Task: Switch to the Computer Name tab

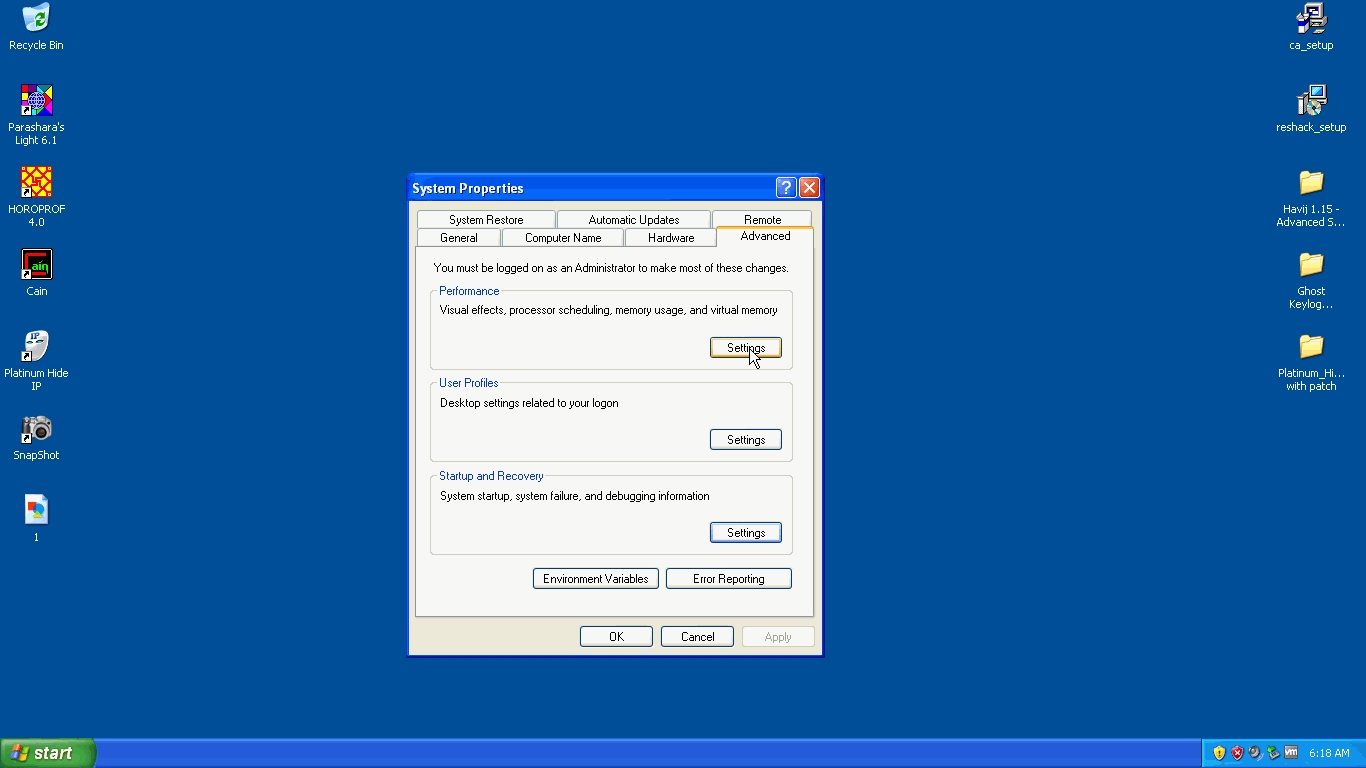Action: tap(562, 237)
